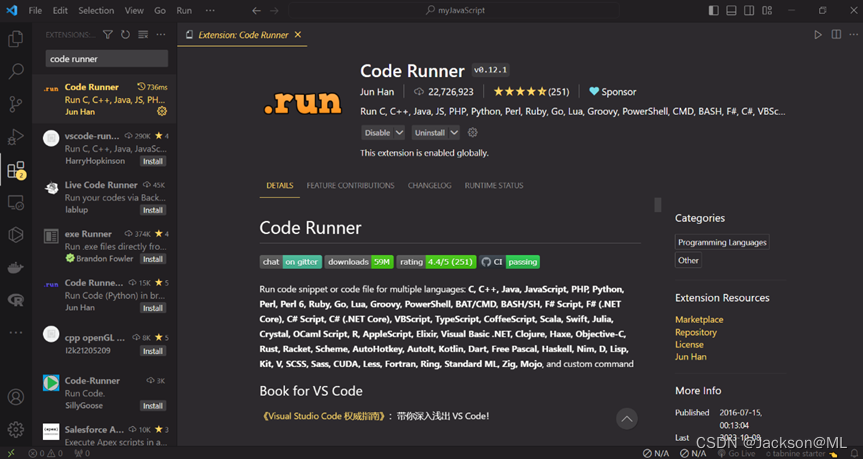Split the editor to the right

pyautogui.click(x=836, y=35)
